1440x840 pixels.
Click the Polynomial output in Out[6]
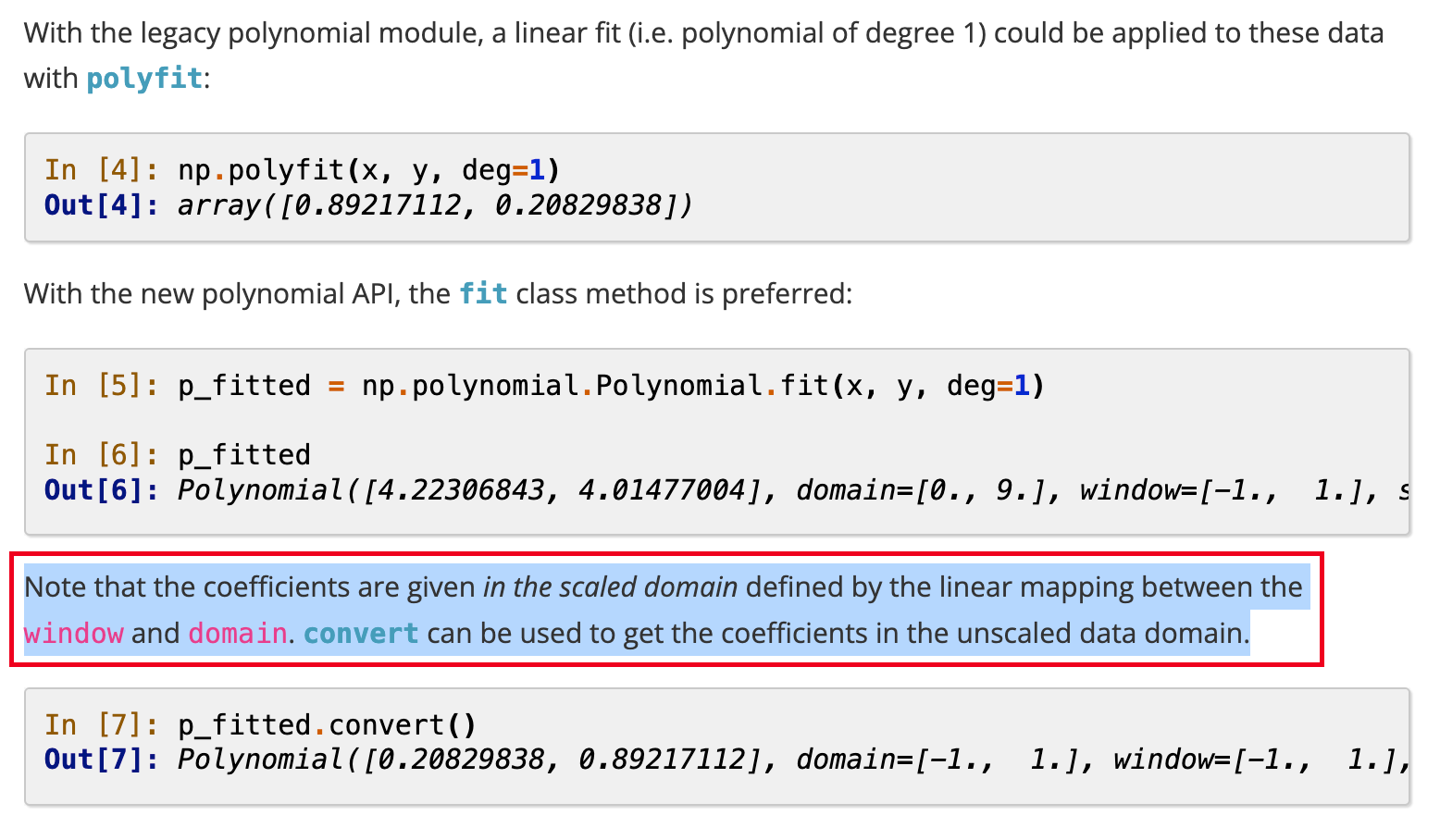[x=463, y=490]
